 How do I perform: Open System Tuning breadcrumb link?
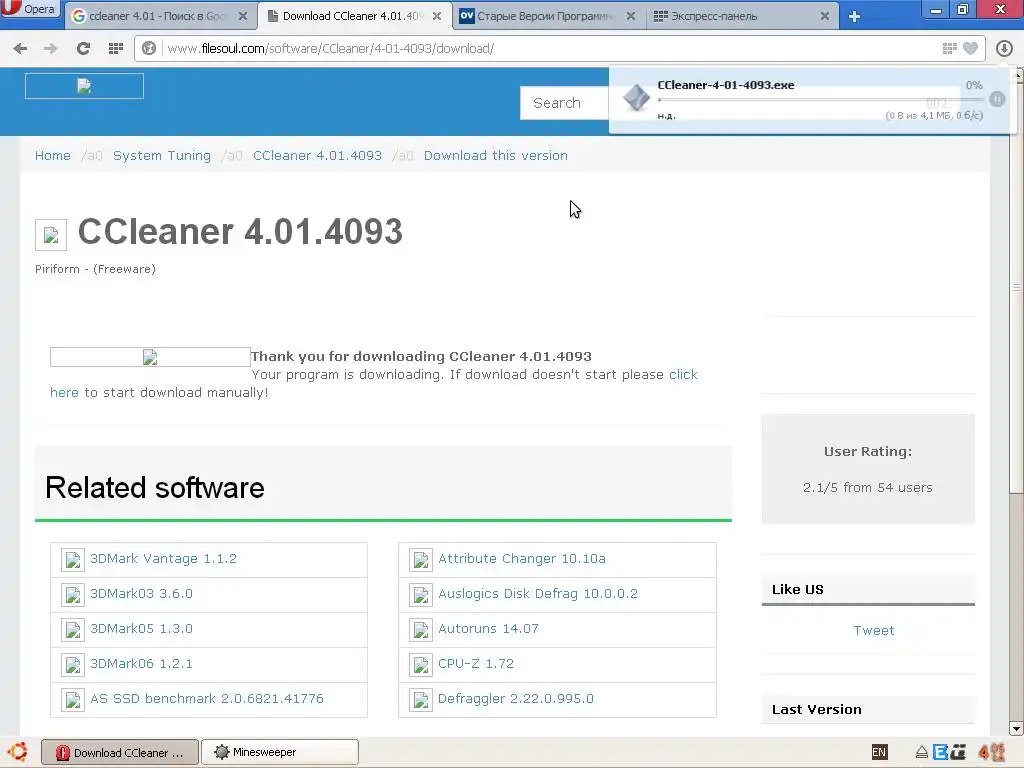click(162, 155)
